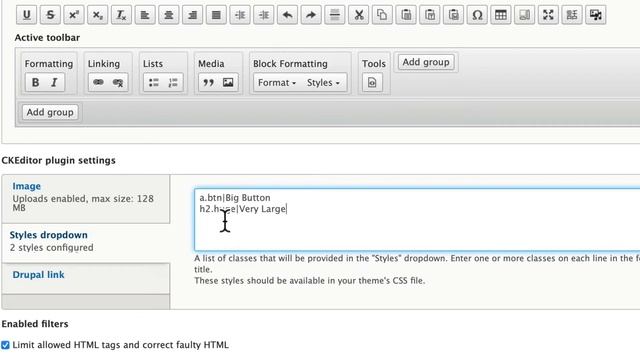
Task: Click the Unlink icon in Linking group
Action: [118, 82]
